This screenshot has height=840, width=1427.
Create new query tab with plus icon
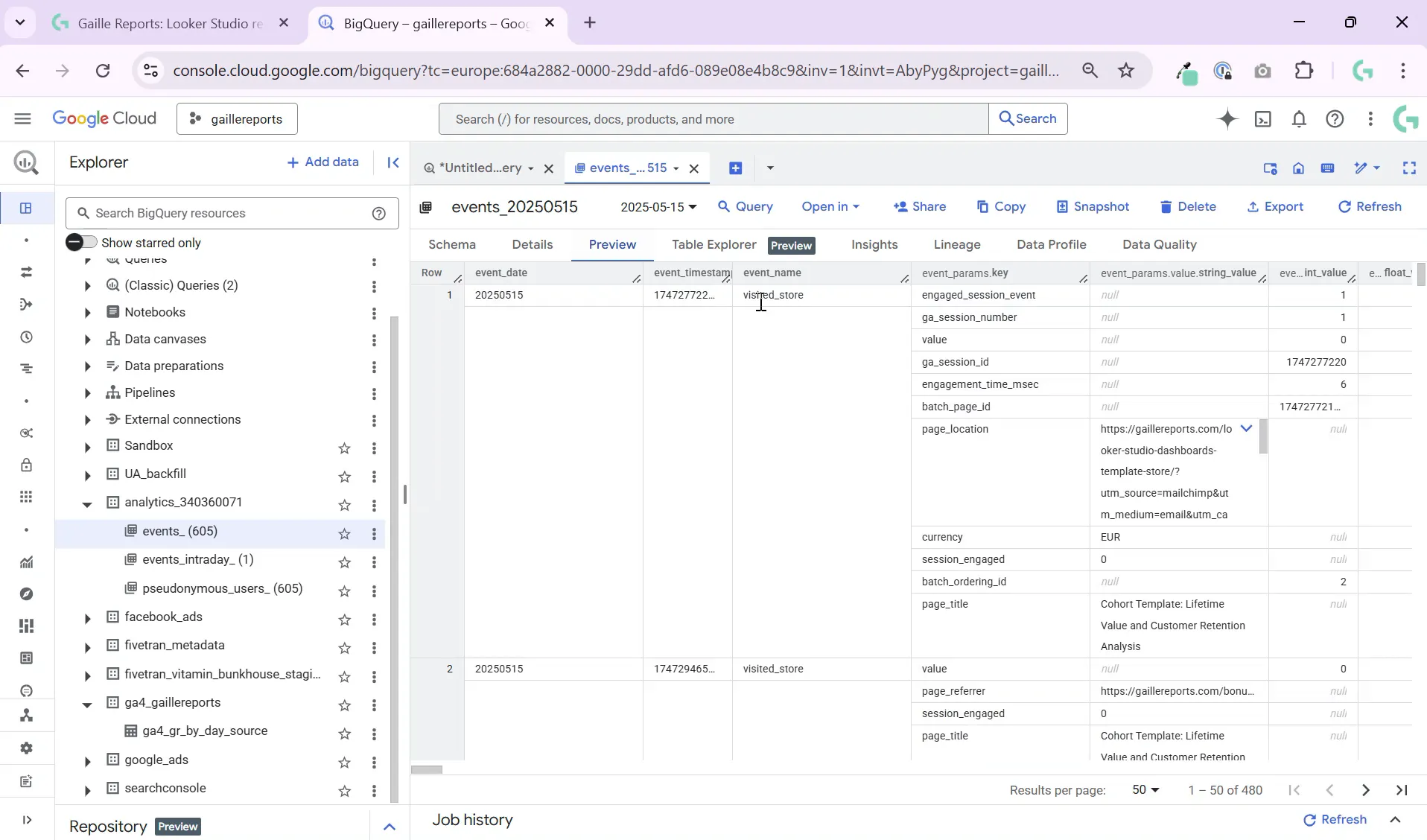(x=735, y=168)
